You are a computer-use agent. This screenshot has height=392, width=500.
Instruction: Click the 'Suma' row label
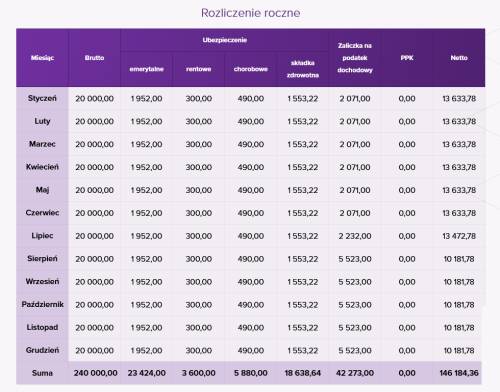tap(42, 373)
